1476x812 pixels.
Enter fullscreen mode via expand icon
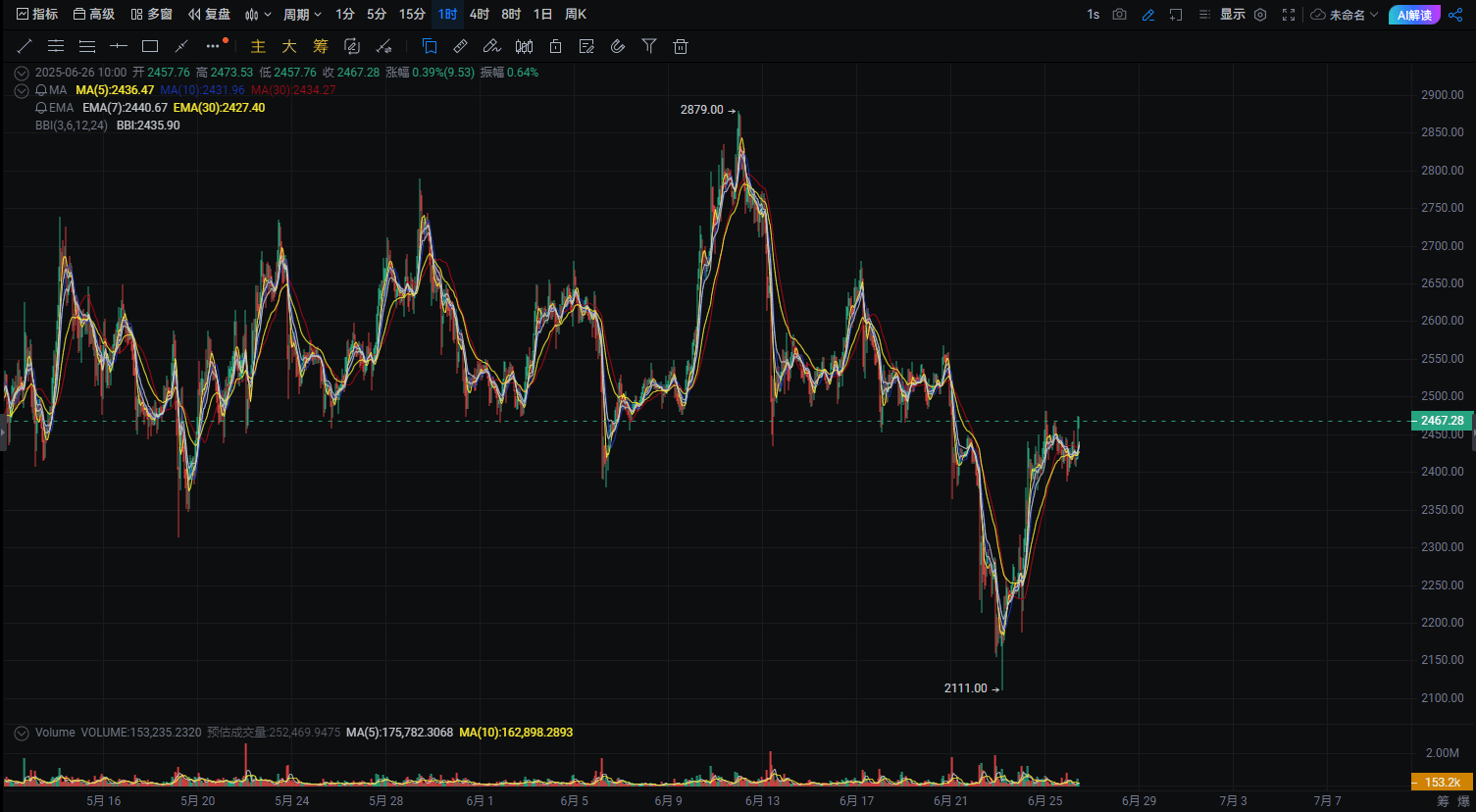coord(1289,15)
